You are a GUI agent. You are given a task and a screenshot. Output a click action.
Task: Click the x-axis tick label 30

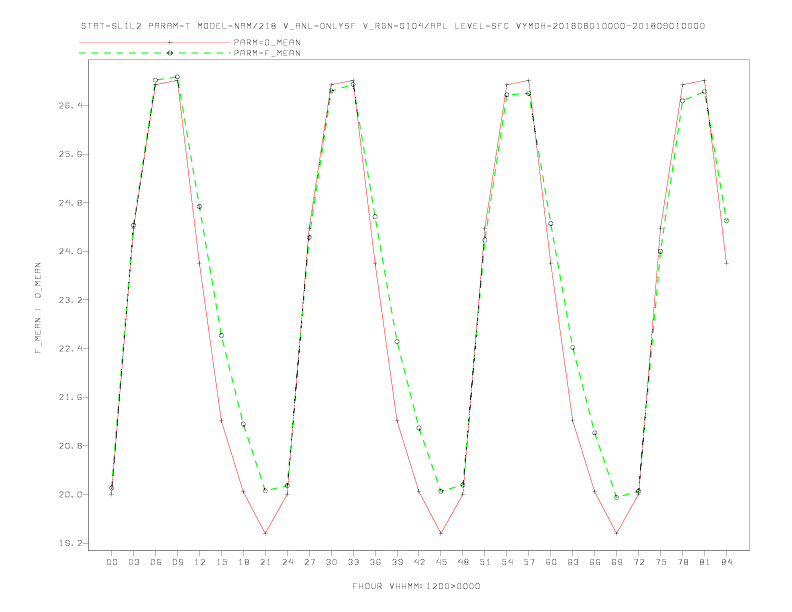331,562
